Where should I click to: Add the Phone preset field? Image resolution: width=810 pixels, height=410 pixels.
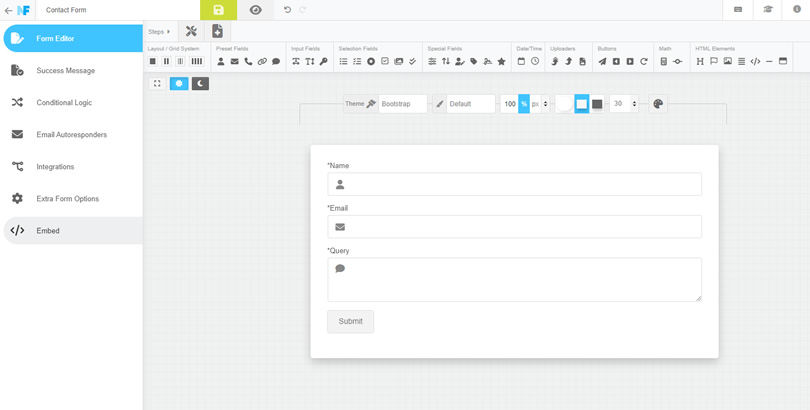[248, 61]
